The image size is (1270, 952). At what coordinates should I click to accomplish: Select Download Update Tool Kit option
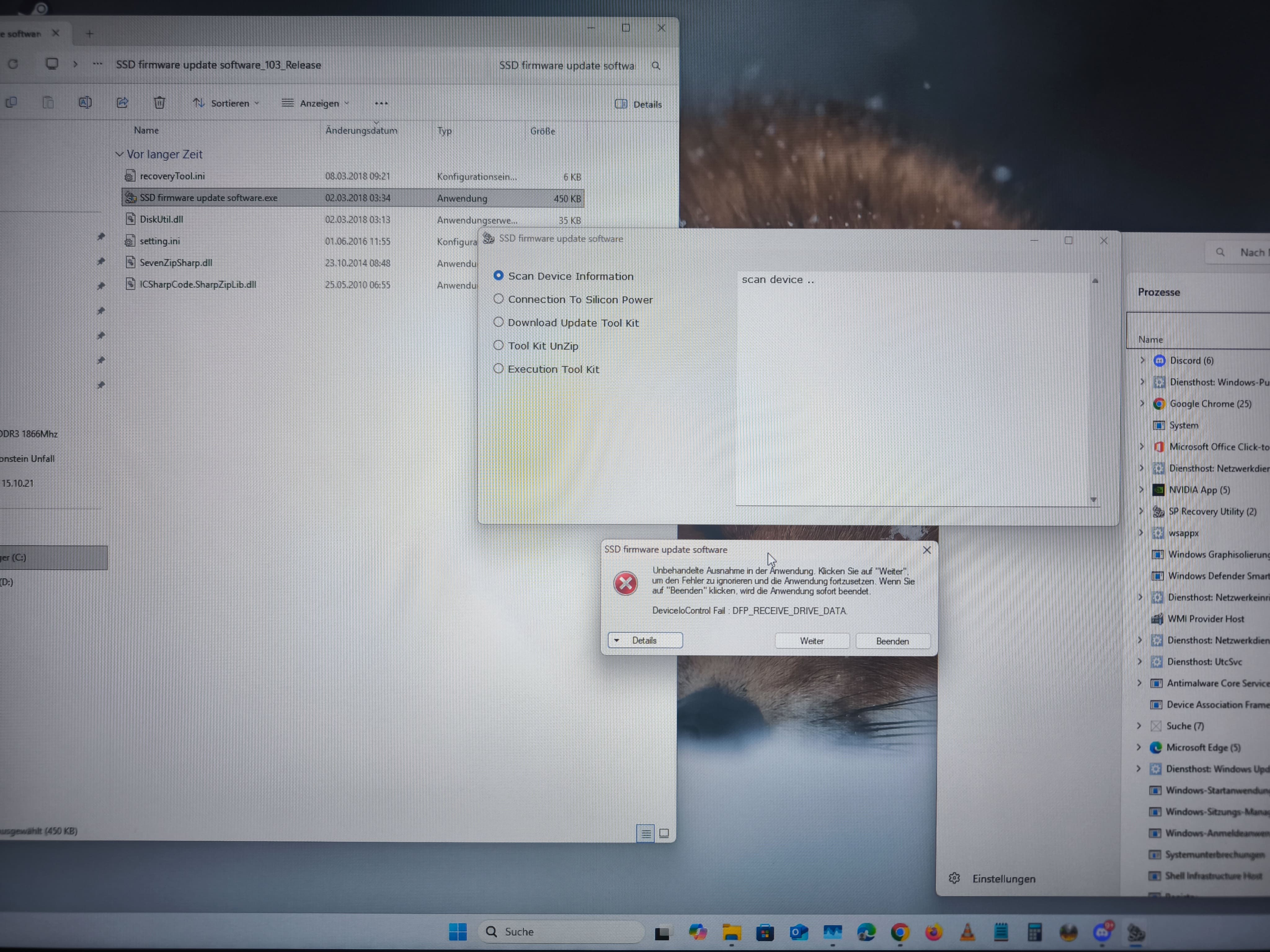coord(498,323)
